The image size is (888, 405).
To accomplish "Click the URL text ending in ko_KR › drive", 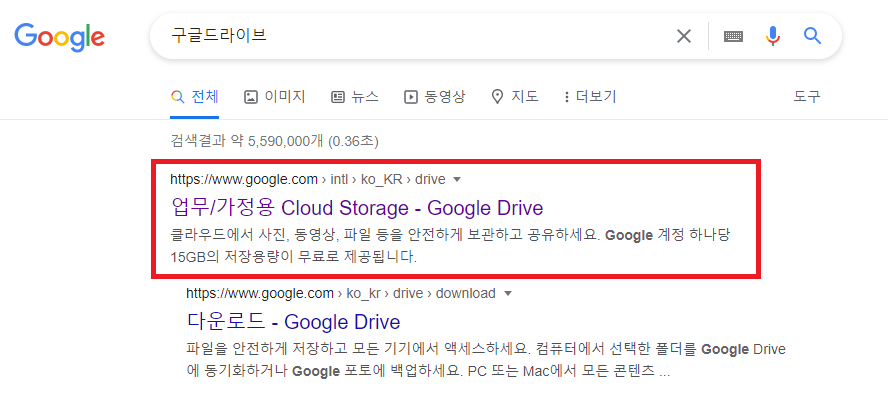I will click(x=308, y=180).
